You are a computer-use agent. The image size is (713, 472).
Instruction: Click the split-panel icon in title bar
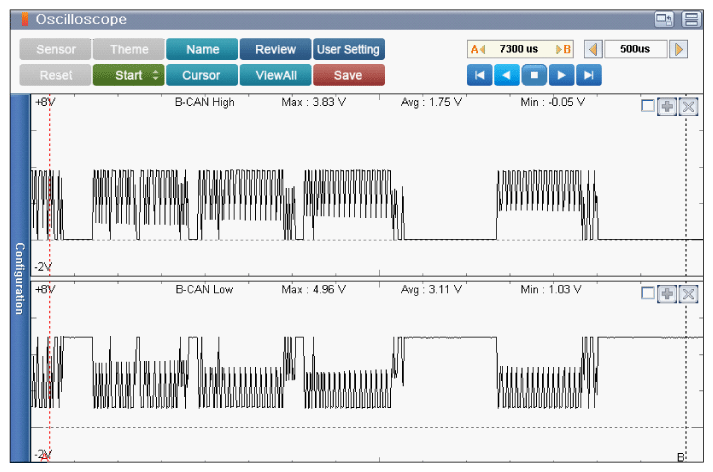pos(691,19)
